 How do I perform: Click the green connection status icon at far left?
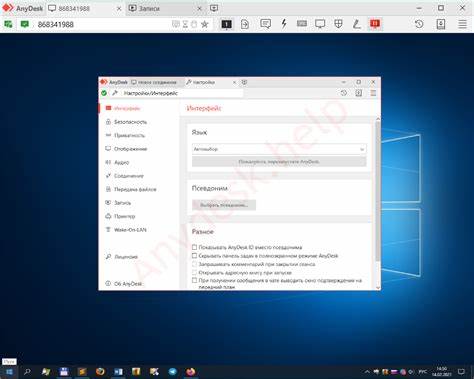(x=8, y=24)
